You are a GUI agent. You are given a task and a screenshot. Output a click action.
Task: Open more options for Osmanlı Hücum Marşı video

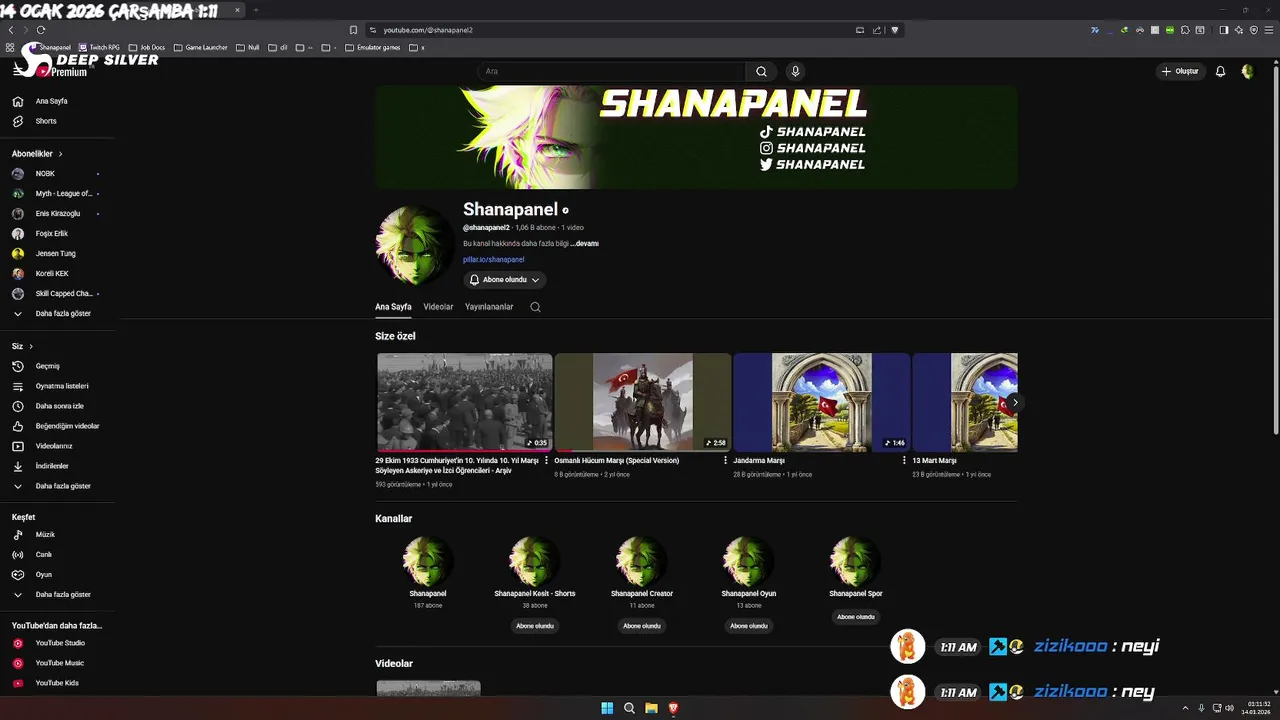(x=726, y=461)
